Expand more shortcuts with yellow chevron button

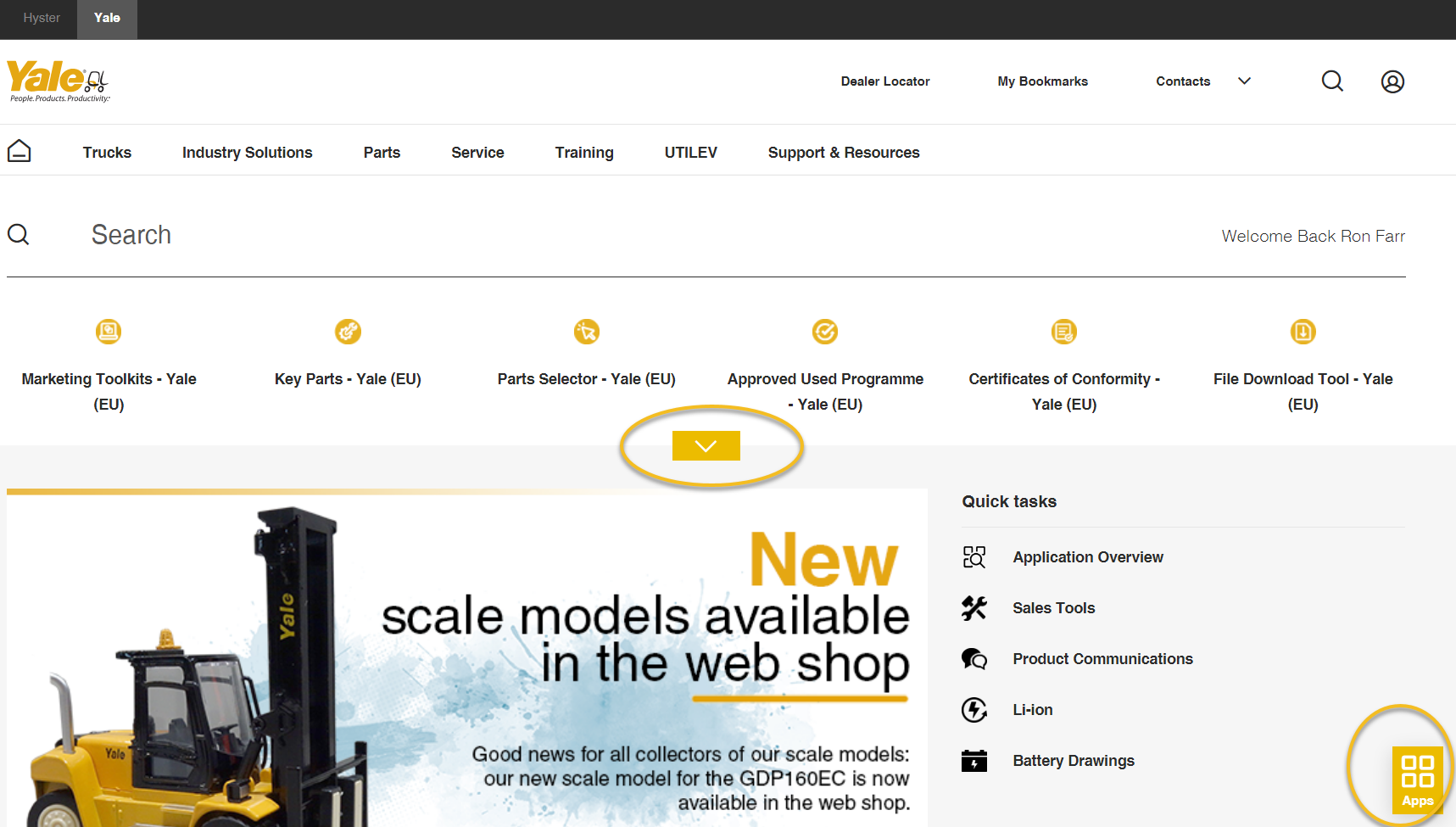click(x=706, y=446)
